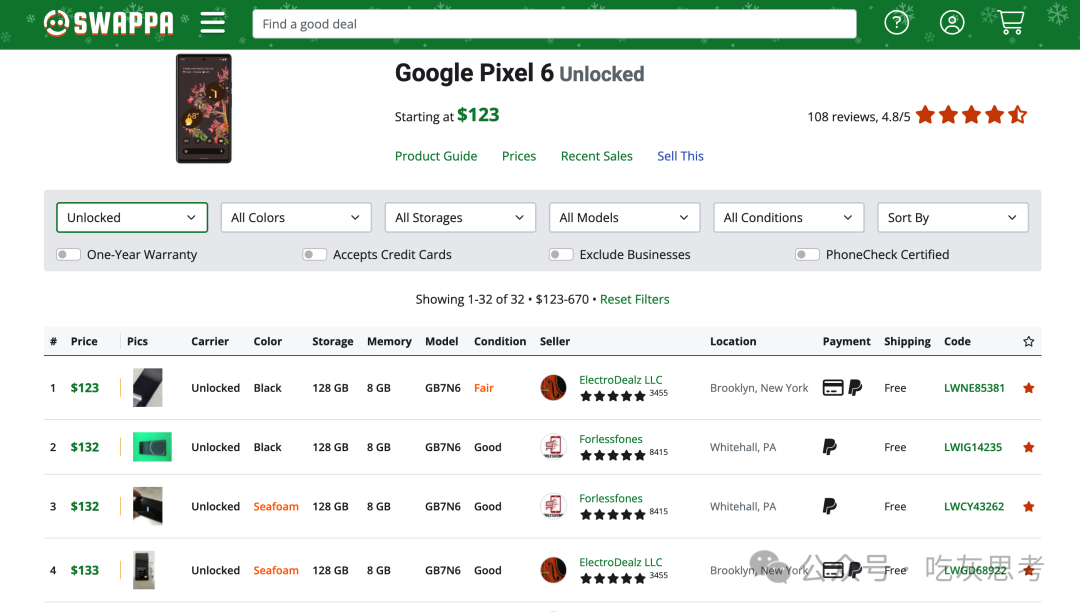Click the help question mark icon
This screenshot has height=612, width=1080.
coord(896,23)
